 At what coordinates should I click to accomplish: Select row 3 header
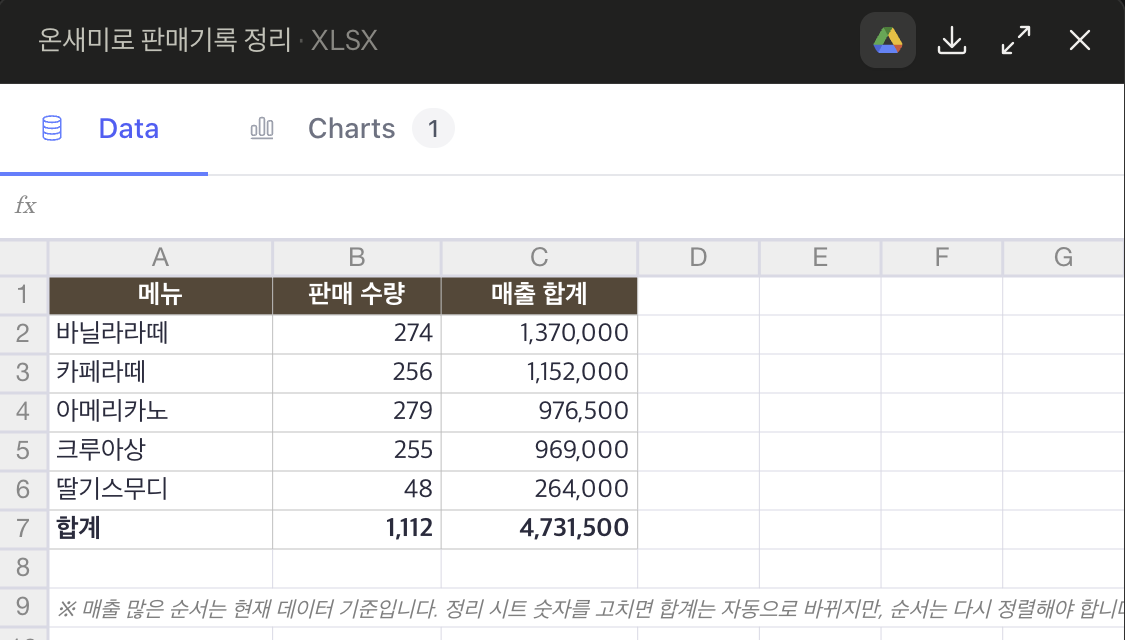(24, 372)
